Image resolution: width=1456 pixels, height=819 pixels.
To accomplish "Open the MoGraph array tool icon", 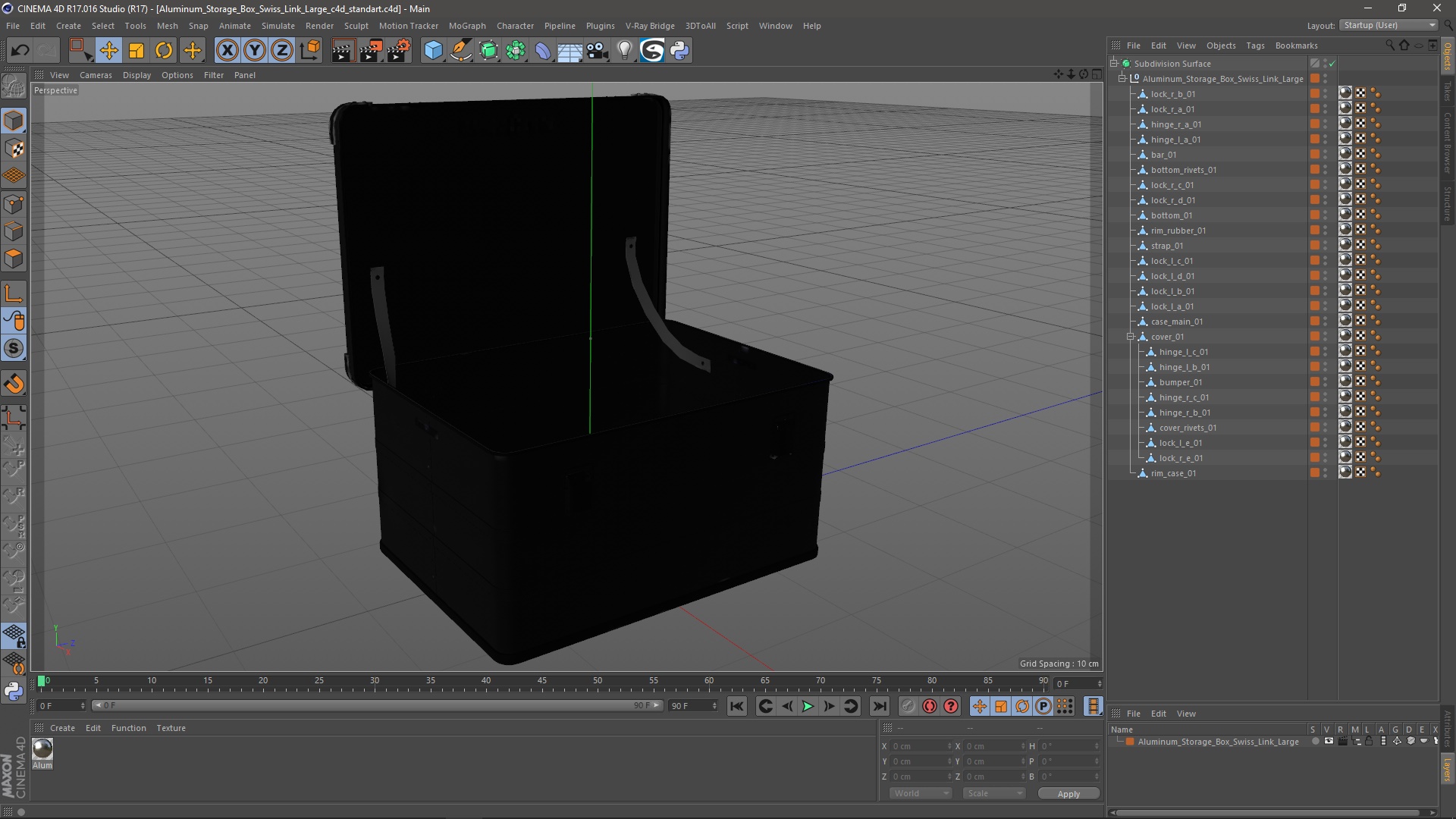I will click(x=516, y=51).
